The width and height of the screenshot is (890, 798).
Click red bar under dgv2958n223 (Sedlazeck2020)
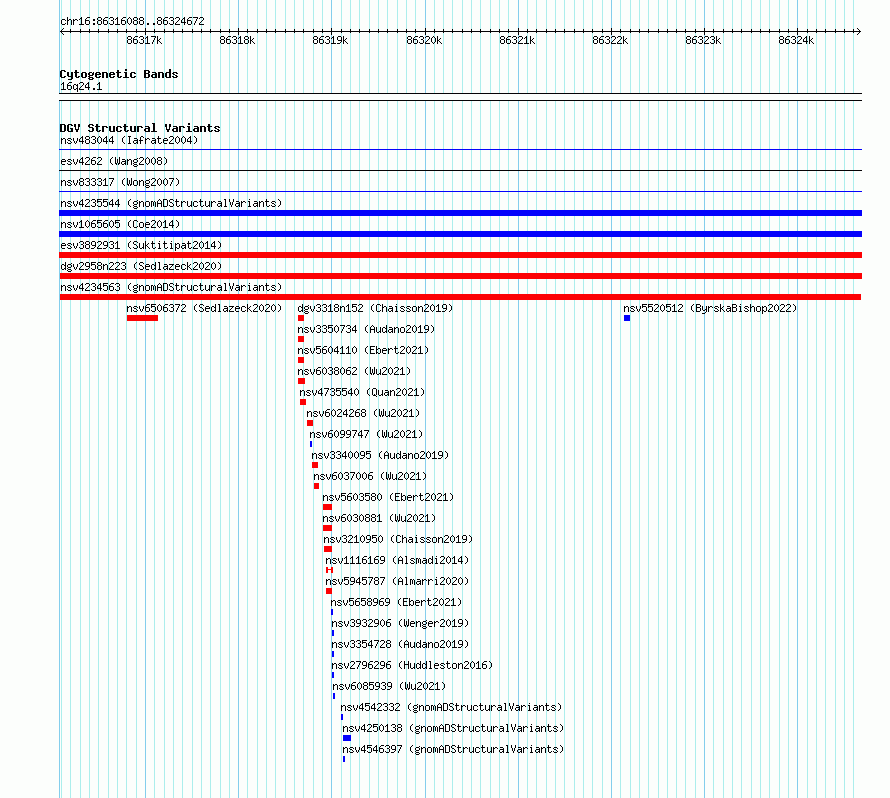point(460,276)
